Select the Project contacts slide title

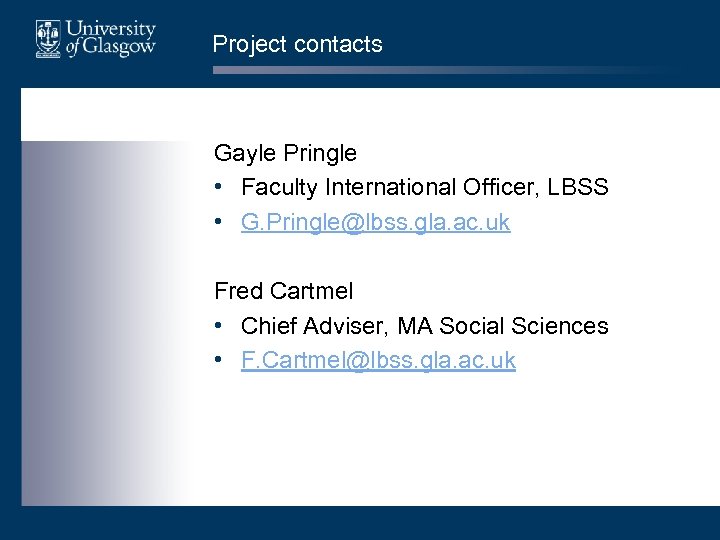(x=297, y=44)
